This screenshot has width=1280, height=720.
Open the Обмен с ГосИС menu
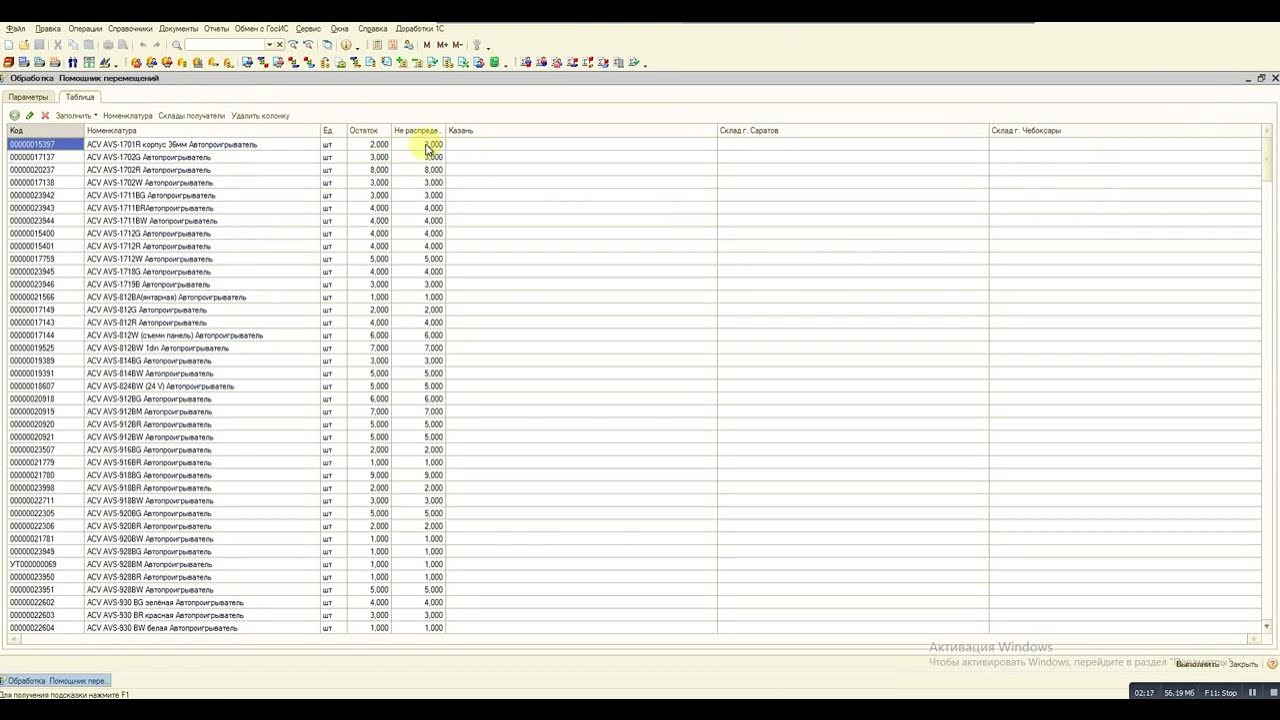pyautogui.click(x=263, y=29)
